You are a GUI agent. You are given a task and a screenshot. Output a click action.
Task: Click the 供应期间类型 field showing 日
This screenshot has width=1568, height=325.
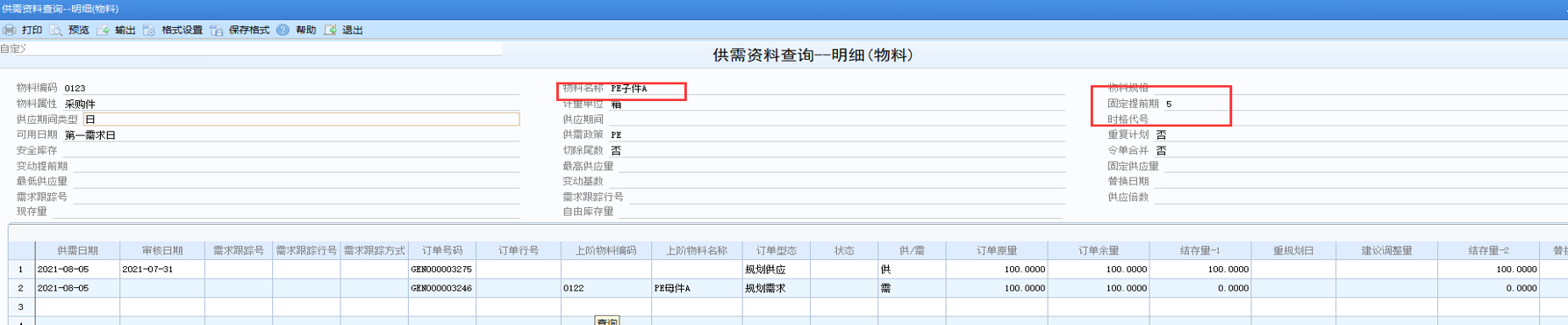(301, 119)
